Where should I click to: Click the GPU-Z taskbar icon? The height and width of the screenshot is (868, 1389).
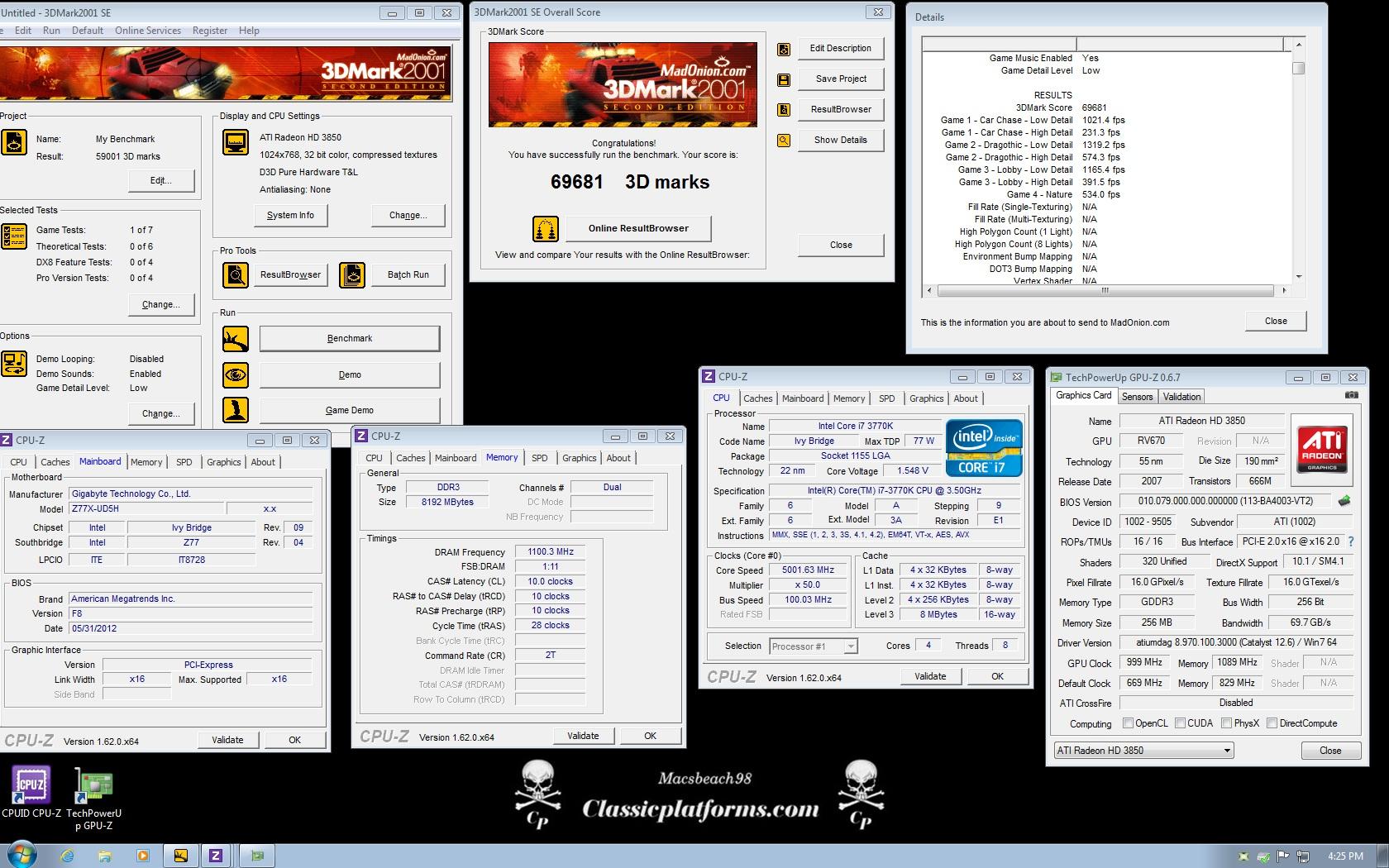257,856
